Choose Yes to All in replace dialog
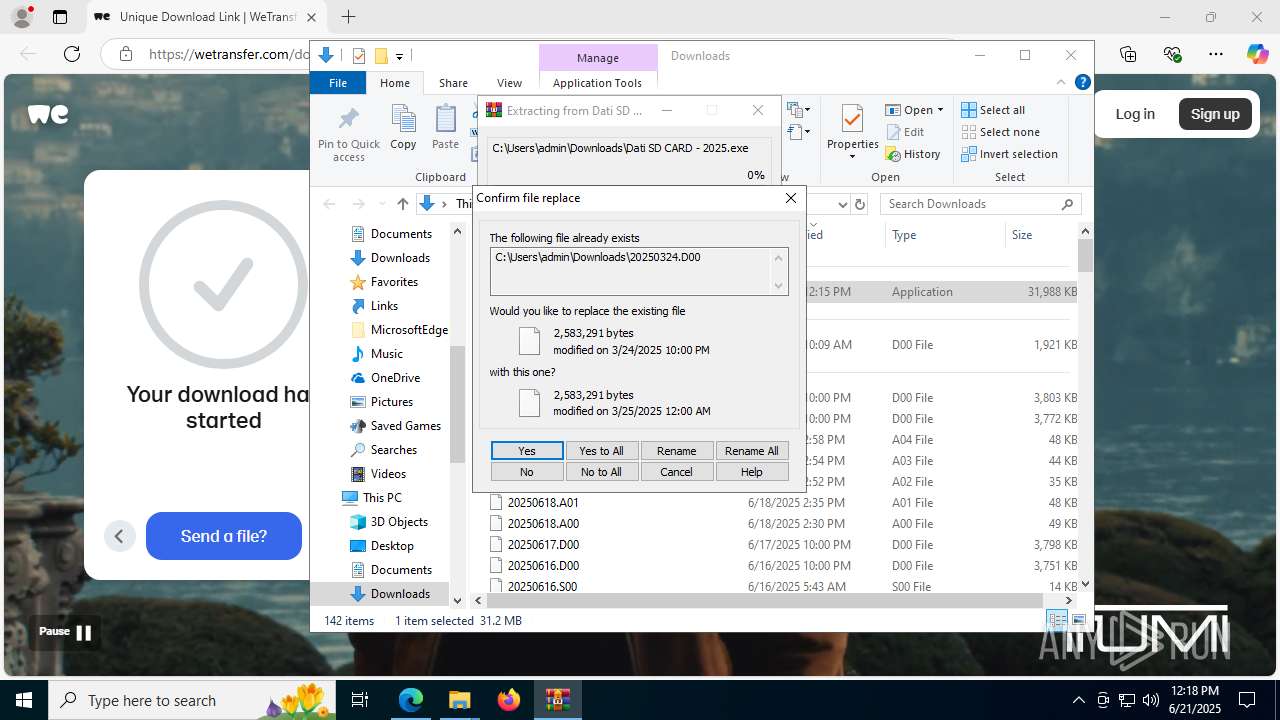1280x720 pixels. 601,451
